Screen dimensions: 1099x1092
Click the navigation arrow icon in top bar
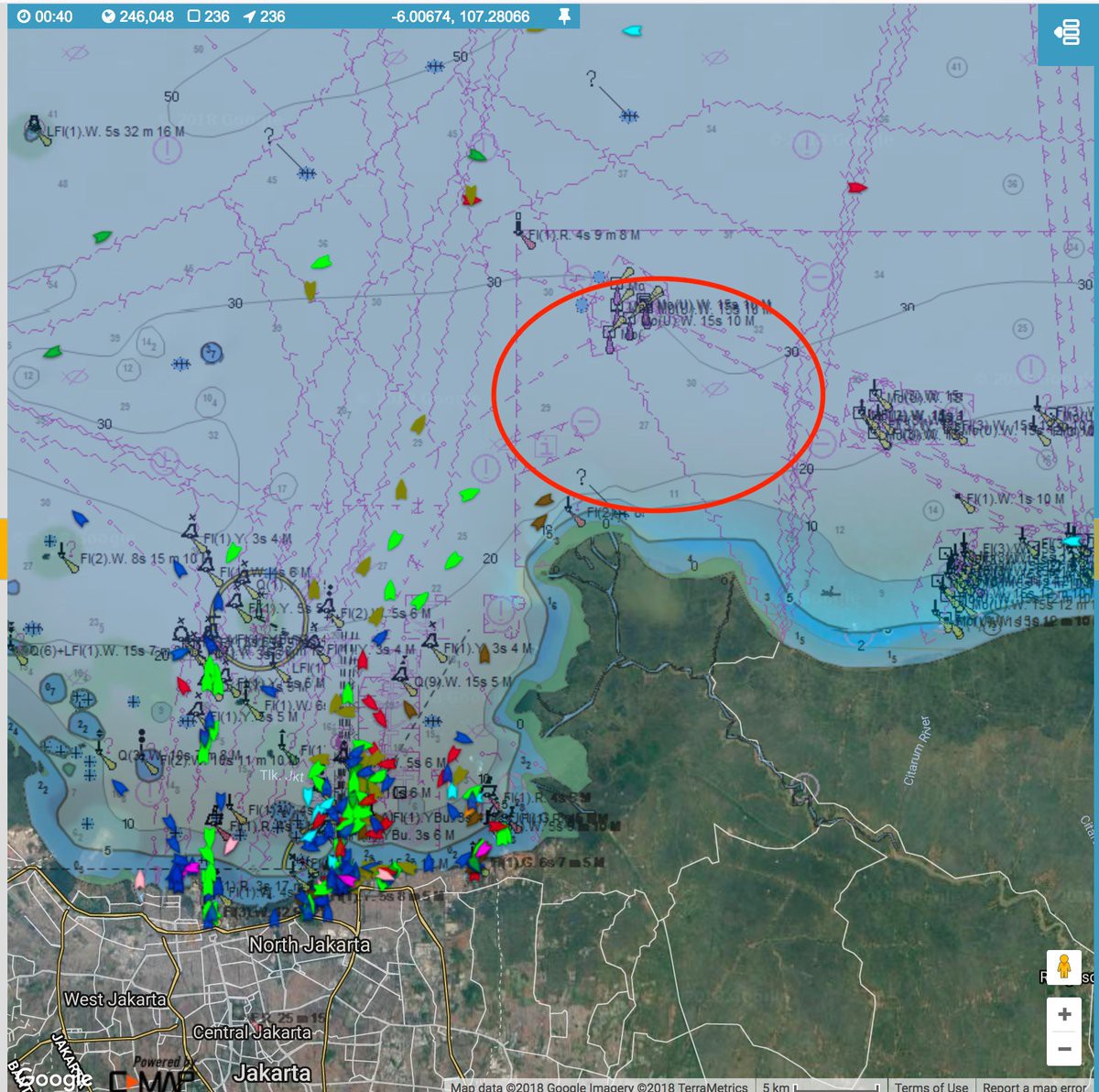pyautogui.click(x=249, y=16)
